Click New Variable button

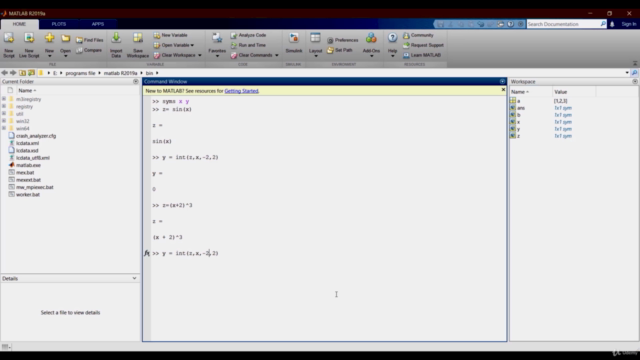[x=171, y=35]
